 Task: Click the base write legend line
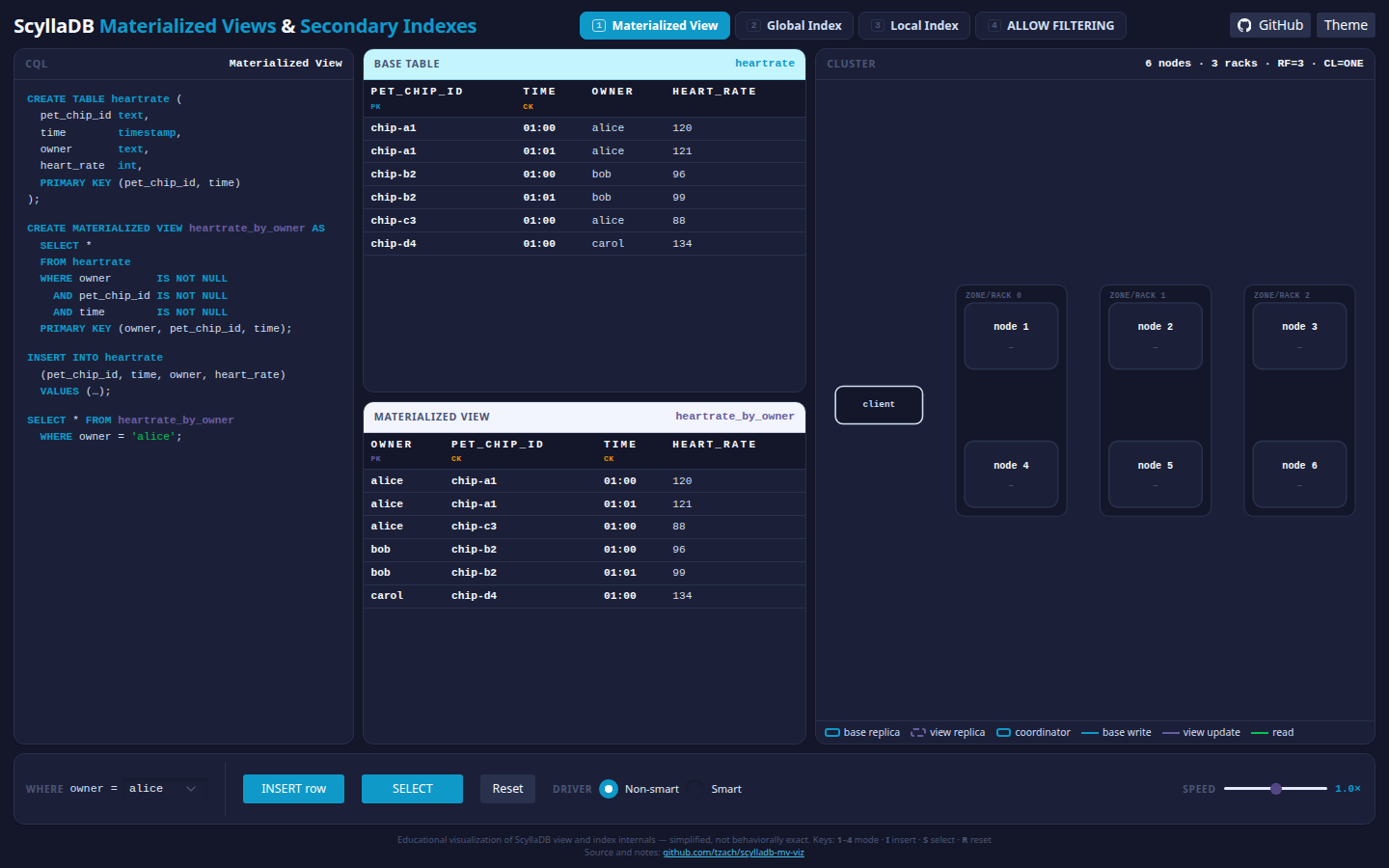[x=1090, y=733]
